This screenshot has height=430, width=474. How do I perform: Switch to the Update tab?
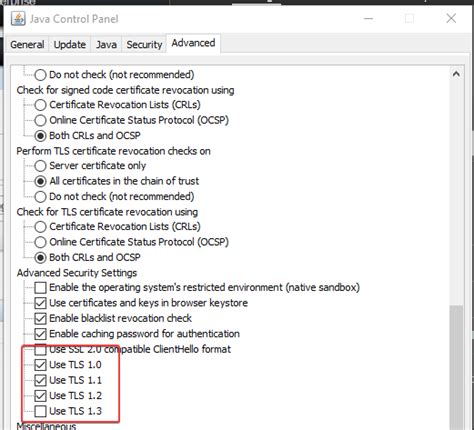pos(70,44)
